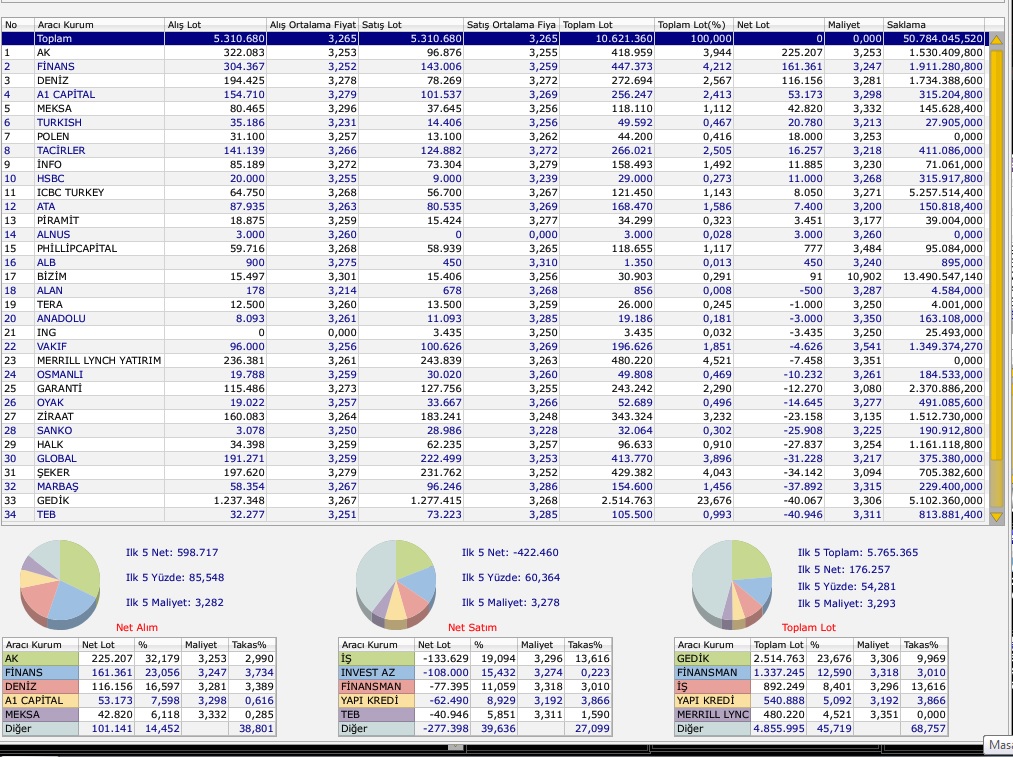1013x757 pixels.
Task: Sort main table by the No column header
Action: click(x=17, y=25)
